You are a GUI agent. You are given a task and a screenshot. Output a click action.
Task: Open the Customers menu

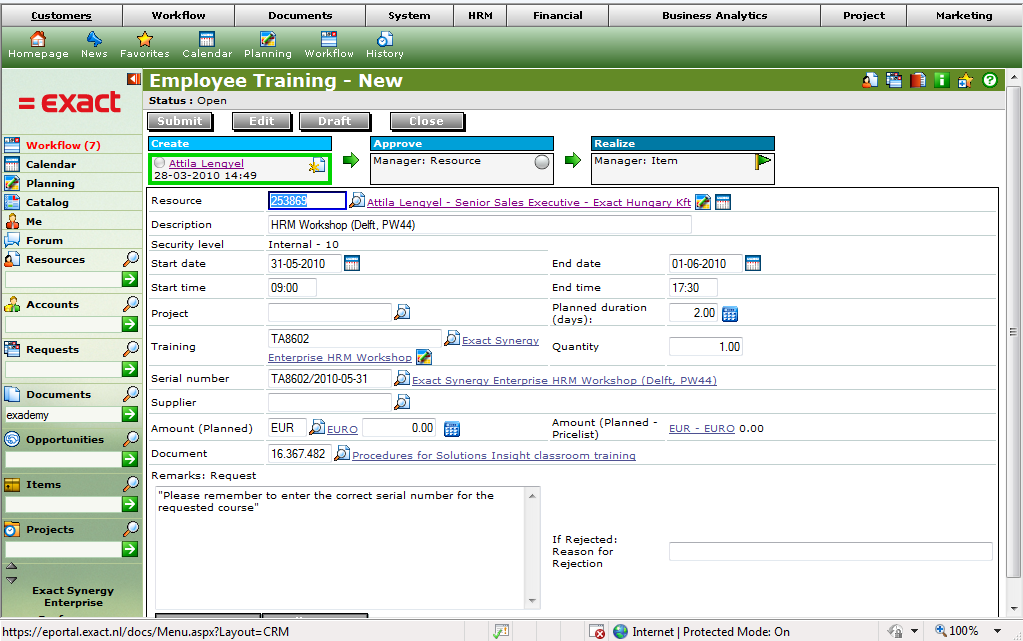[x=61, y=16]
